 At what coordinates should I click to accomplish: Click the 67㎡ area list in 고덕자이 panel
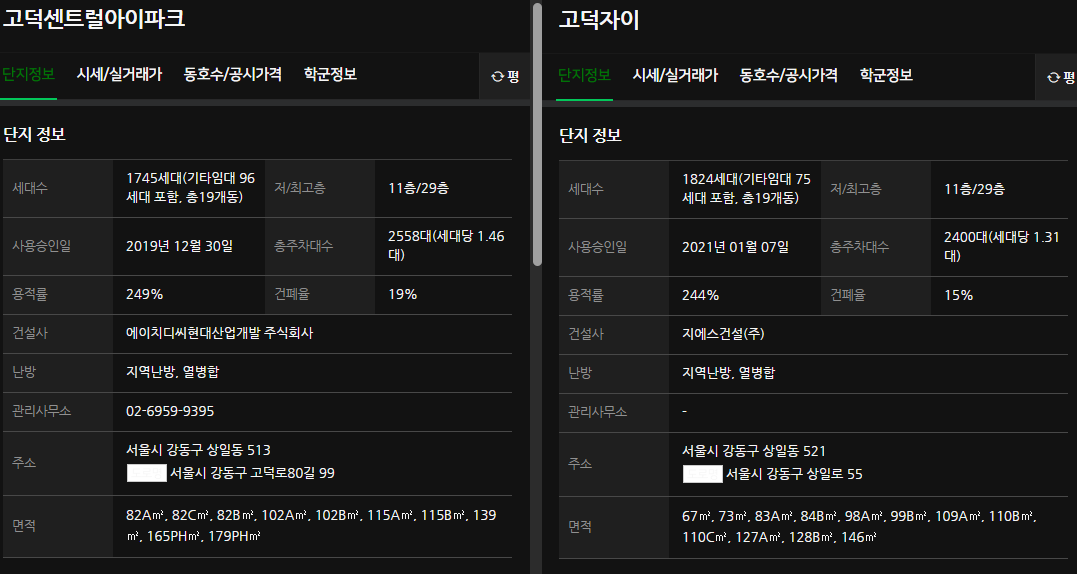859,526
